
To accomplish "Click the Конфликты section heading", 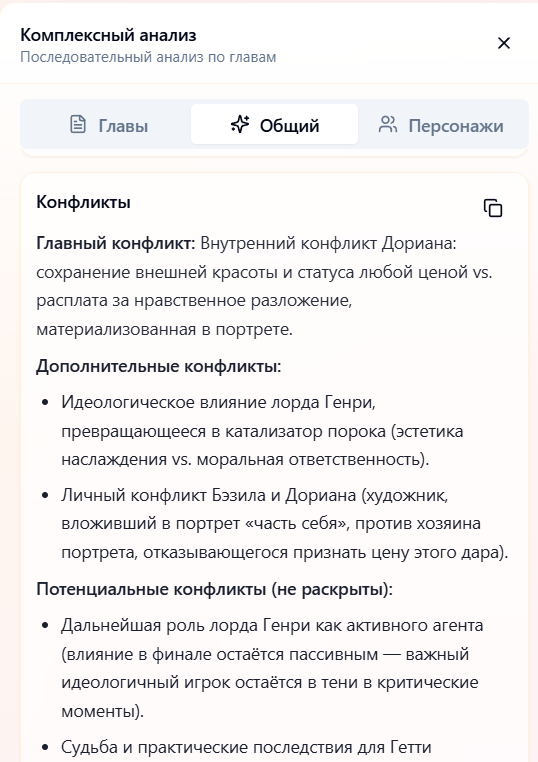I will point(84,202).
